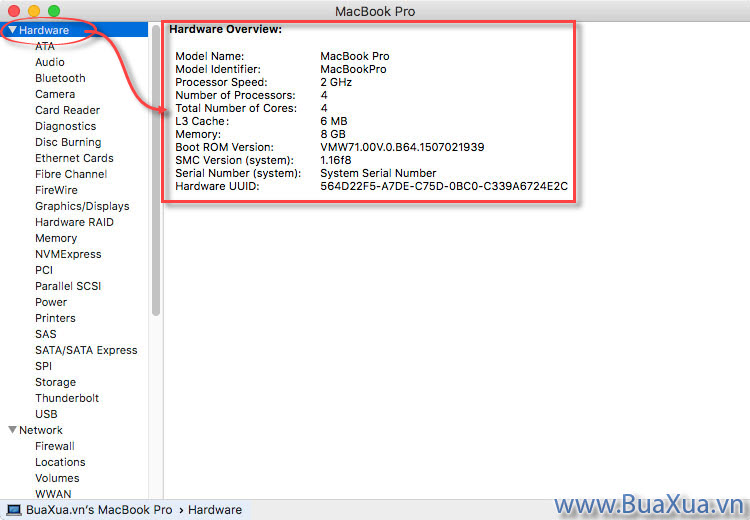Click the Model Name label

click(x=210, y=56)
